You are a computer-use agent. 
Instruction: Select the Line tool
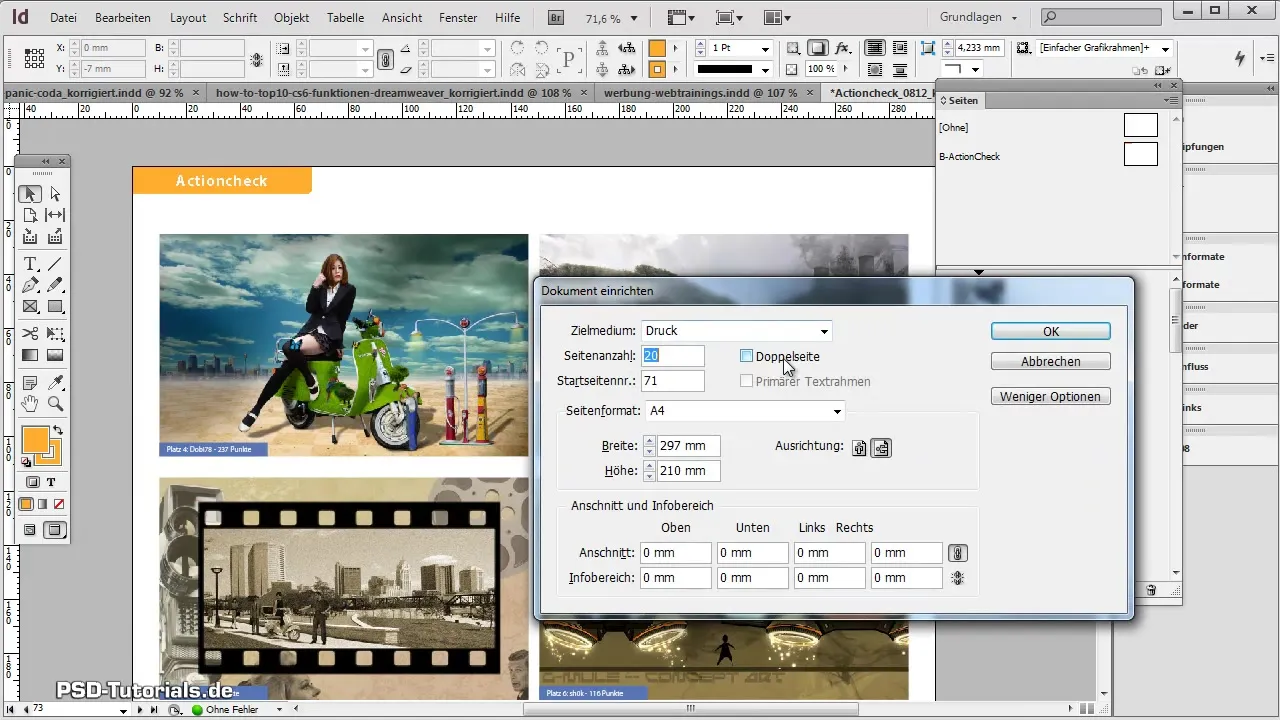point(55,264)
